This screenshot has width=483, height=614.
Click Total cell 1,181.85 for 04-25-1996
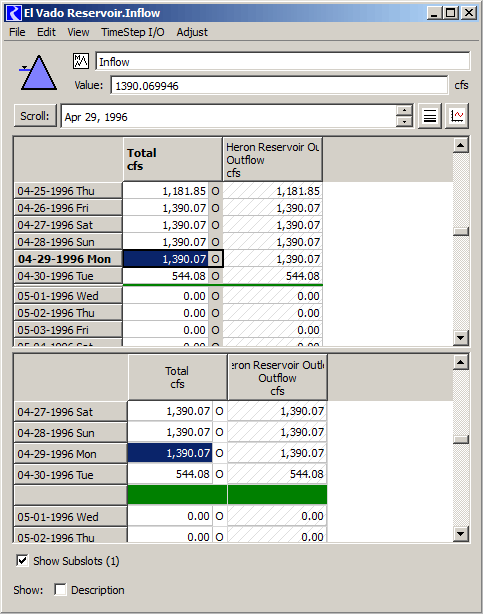tap(166, 191)
